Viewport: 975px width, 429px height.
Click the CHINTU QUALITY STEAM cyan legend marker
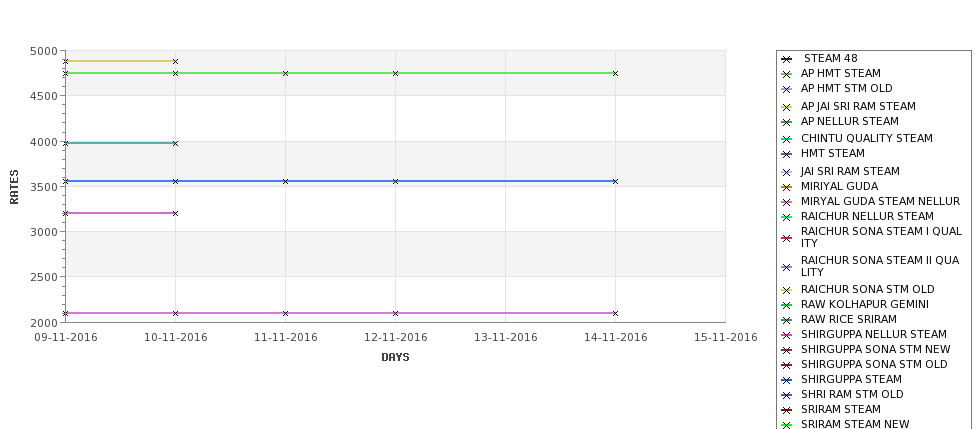pos(787,139)
